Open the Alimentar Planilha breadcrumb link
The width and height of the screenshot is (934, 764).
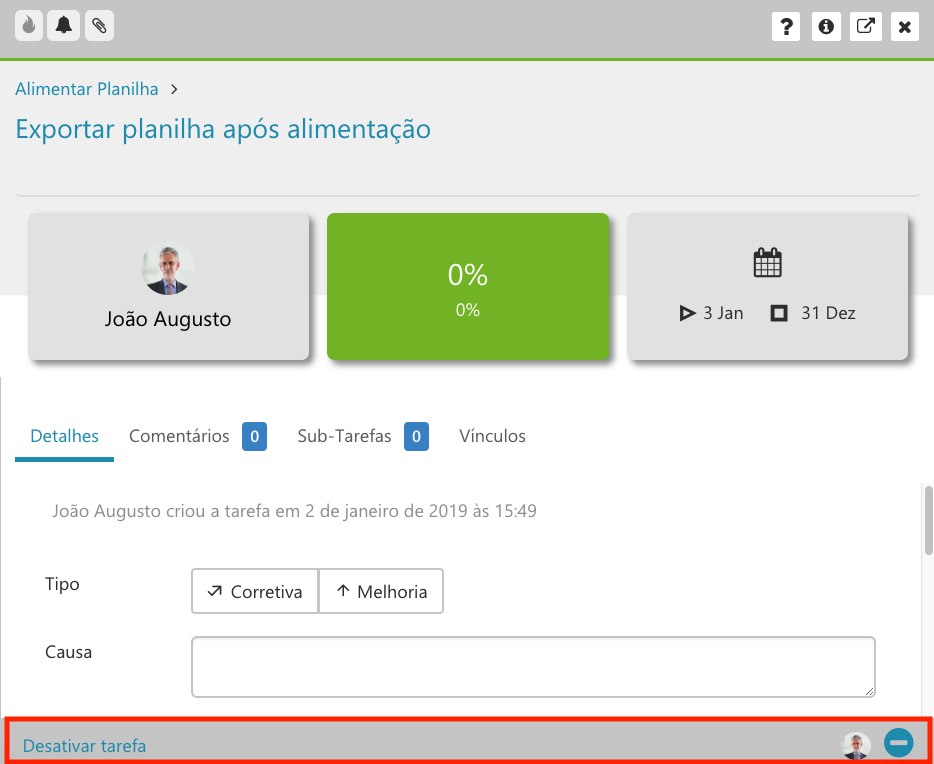click(87, 89)
